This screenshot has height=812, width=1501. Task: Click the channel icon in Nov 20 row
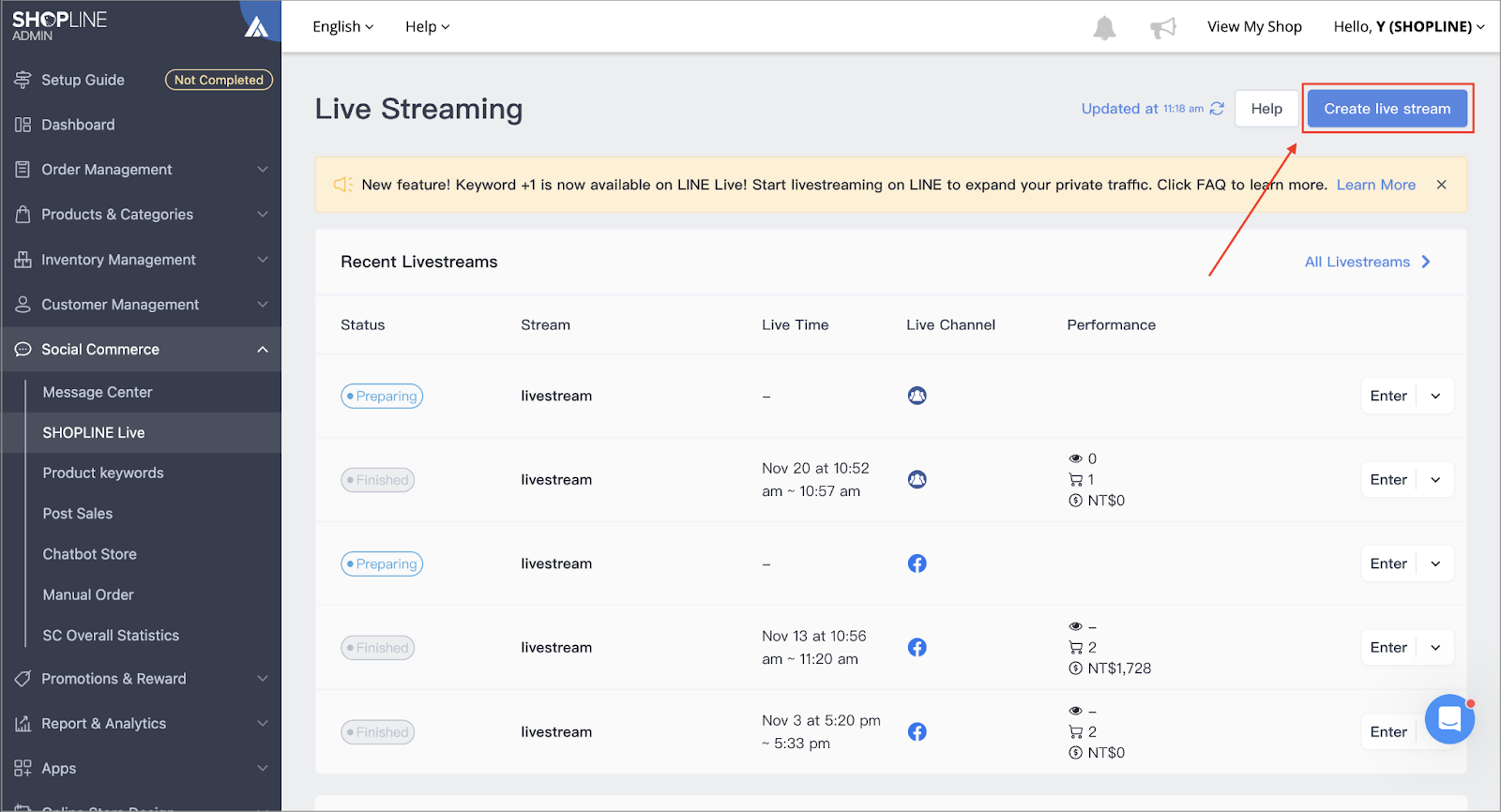917,479
